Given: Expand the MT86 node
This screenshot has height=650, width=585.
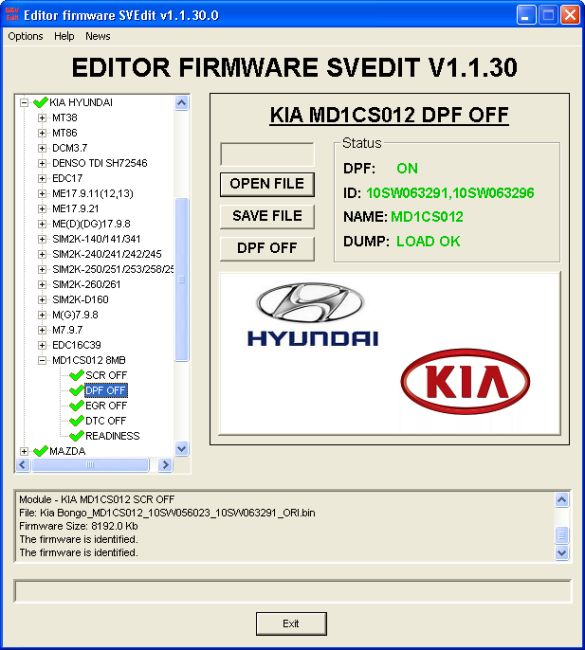Looking at the screenshot, I should coord(42,133).
